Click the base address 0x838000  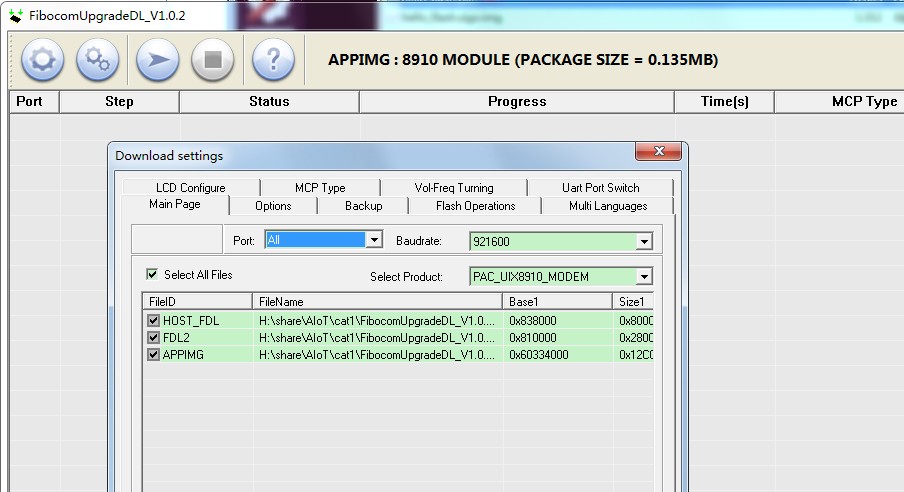533,320
